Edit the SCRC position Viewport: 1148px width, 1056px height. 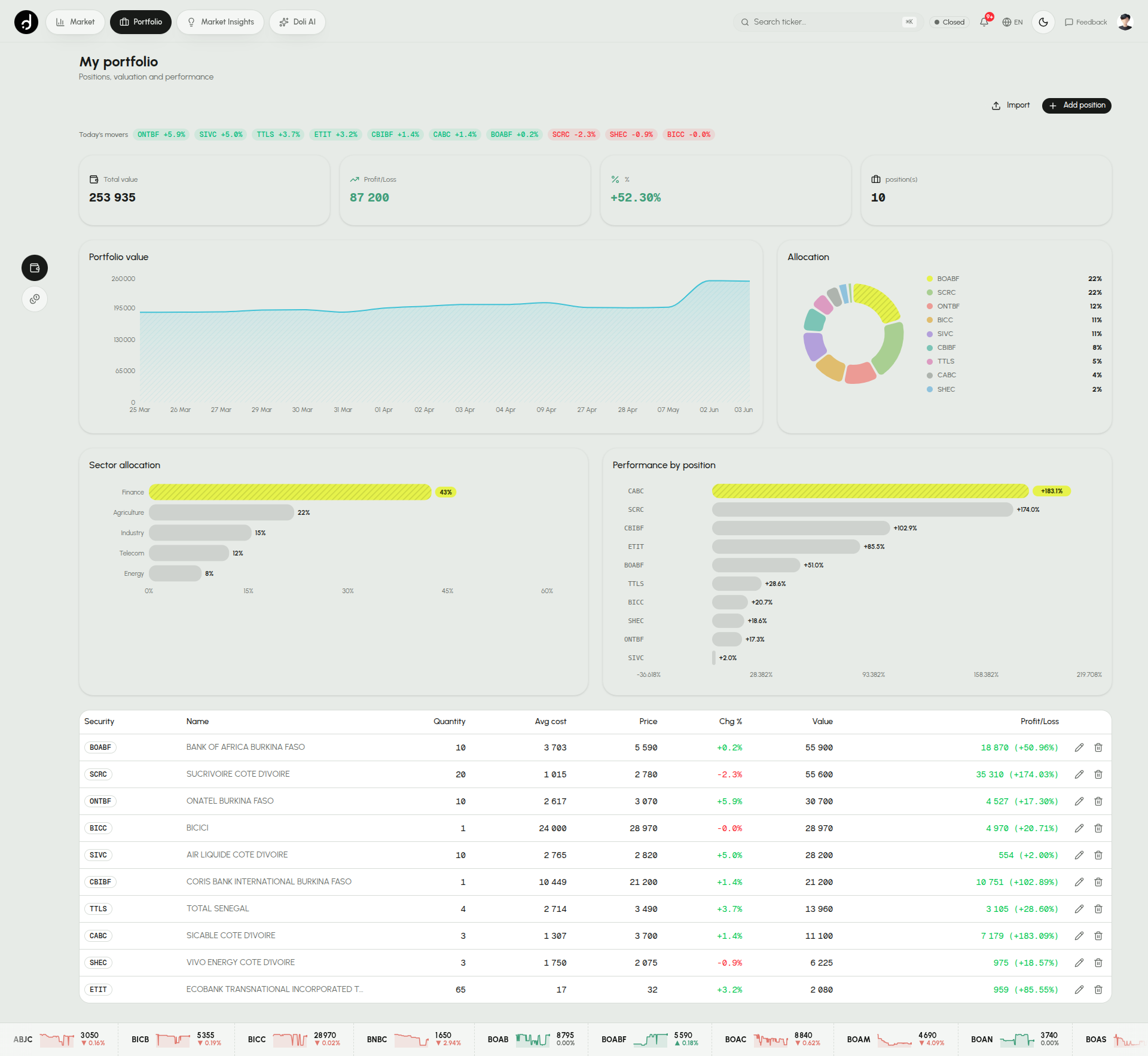point(1079,774)
